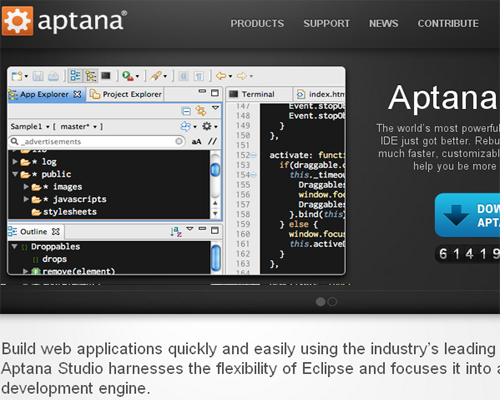Screen dimensions: 500x400
Task: Click the gear commands icon
Action: pyautogui.click(x=207, y=126)
